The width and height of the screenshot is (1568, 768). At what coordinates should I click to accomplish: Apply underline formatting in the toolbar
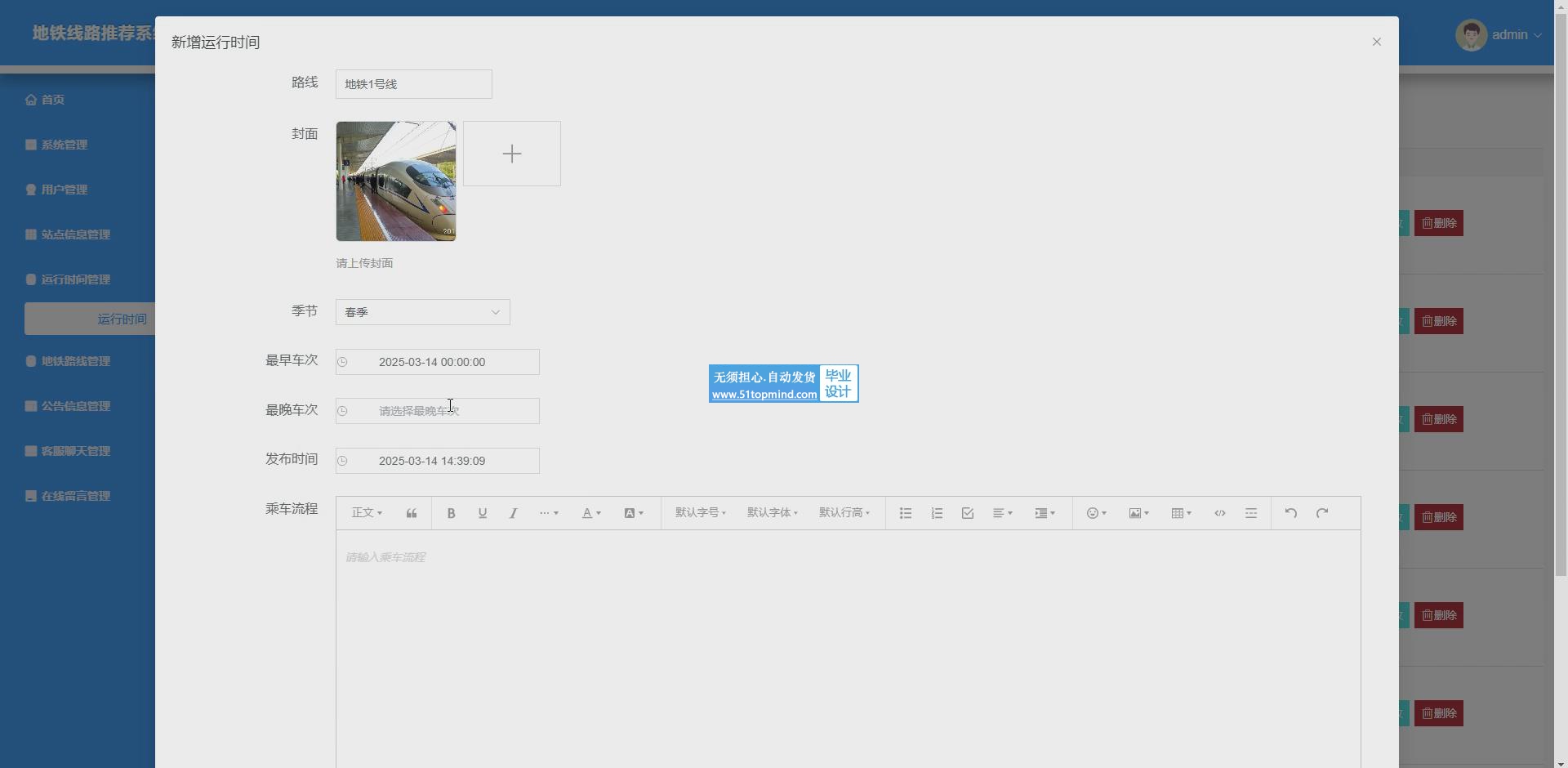pyautogui.click(x=483, y=513)
